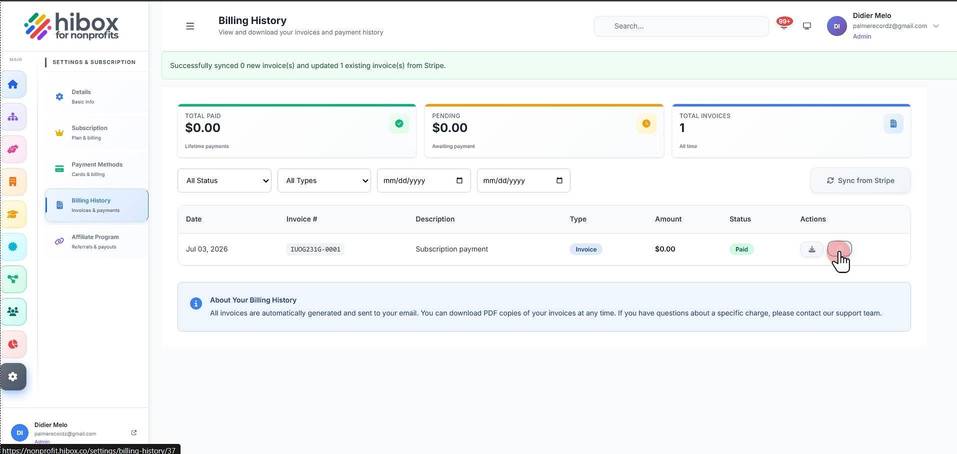Click Sync from Stripe button

pos(860,181)
